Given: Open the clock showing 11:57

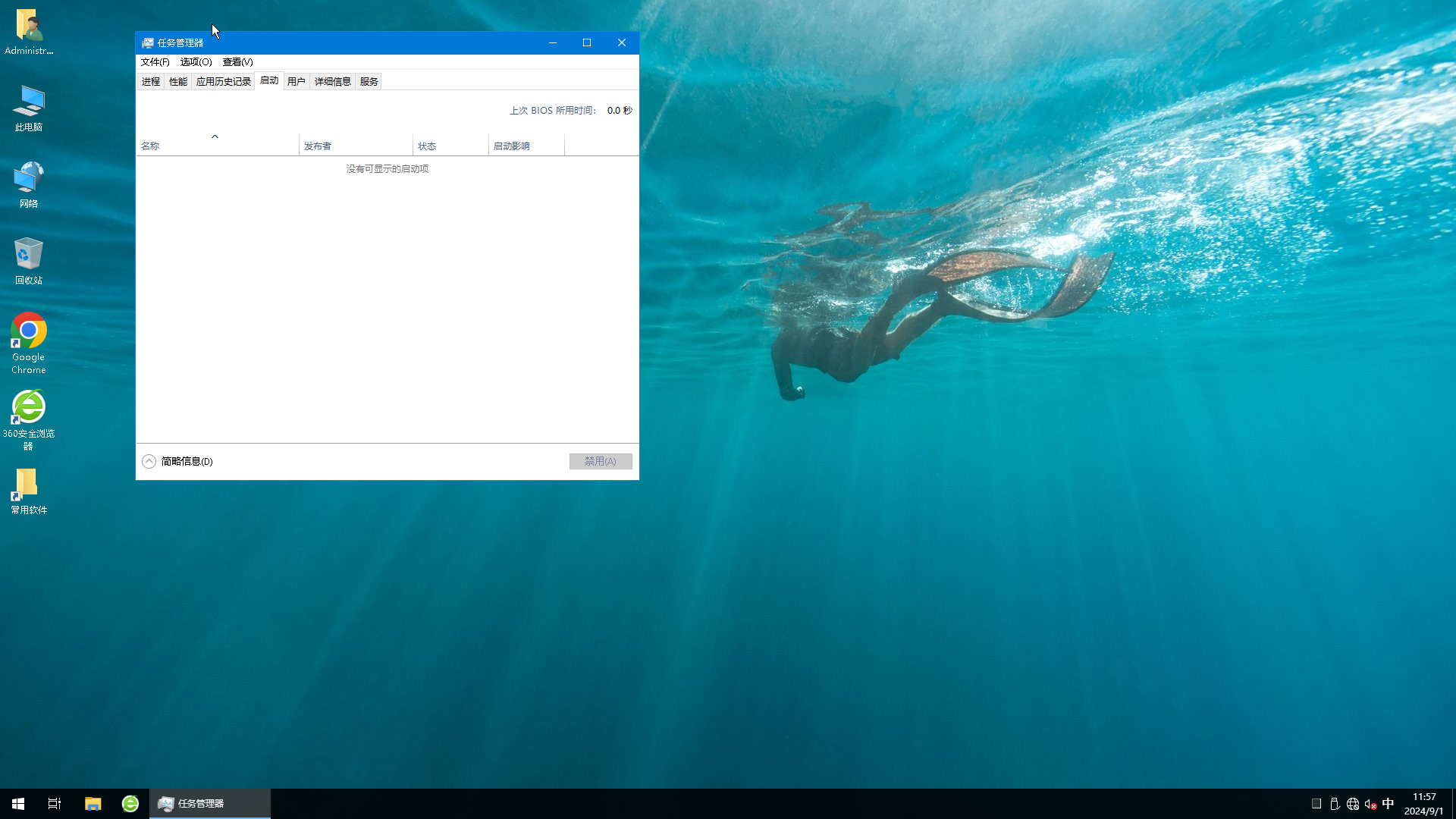Looking at the screenshot, I should coord(1424,804).
